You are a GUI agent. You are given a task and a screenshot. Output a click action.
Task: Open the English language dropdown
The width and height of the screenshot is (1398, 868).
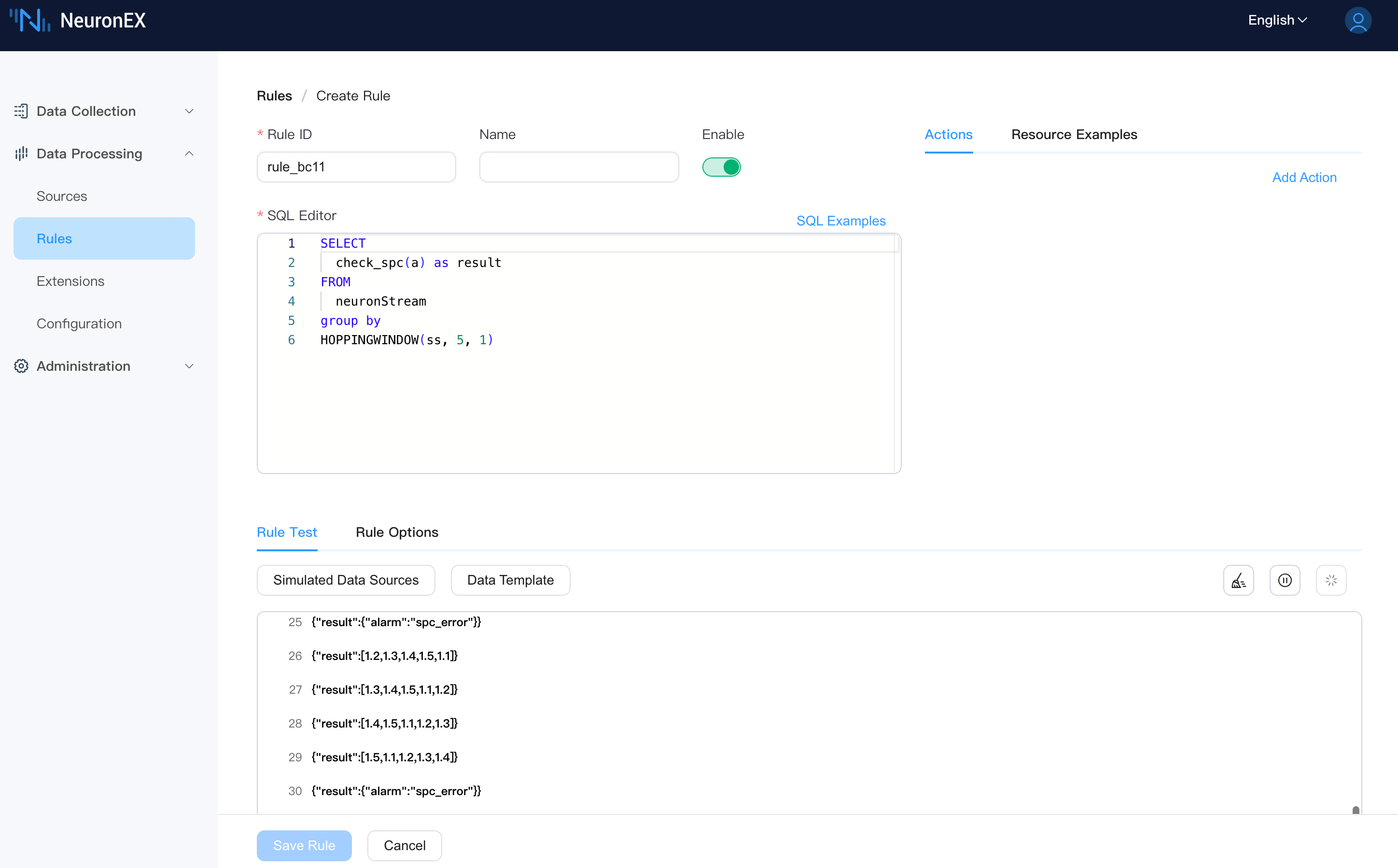click(1277, 21)
